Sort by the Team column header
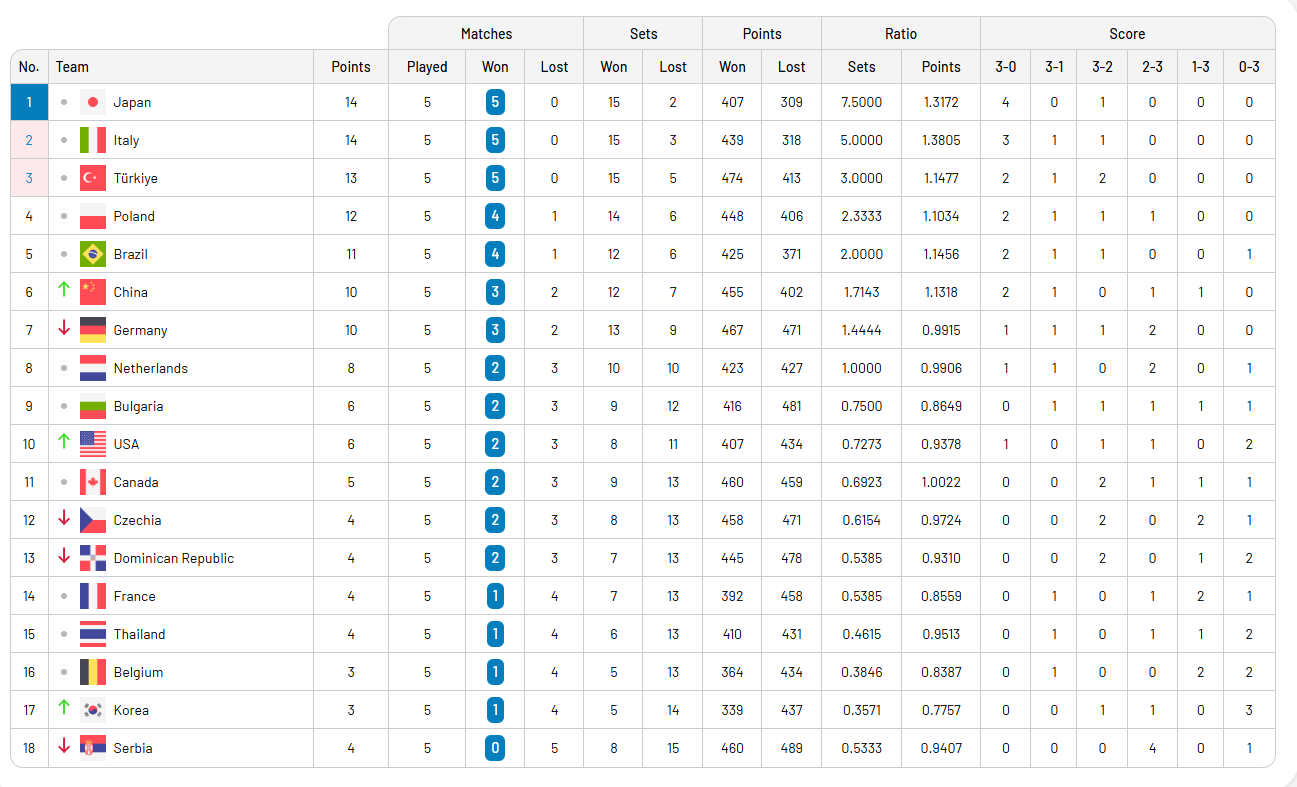The height and width of the screenshot is (787, 1297). [x=72, y=67]
